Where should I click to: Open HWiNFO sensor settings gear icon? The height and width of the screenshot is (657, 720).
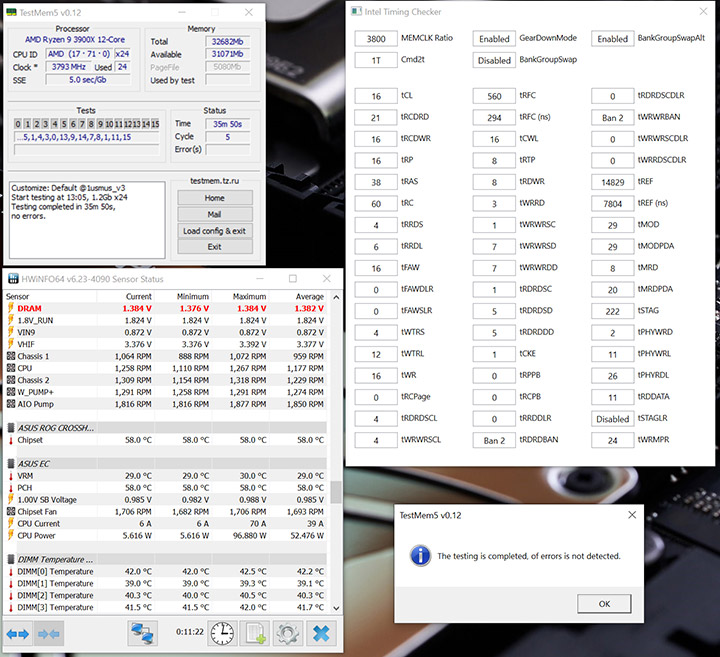[289, 633]
